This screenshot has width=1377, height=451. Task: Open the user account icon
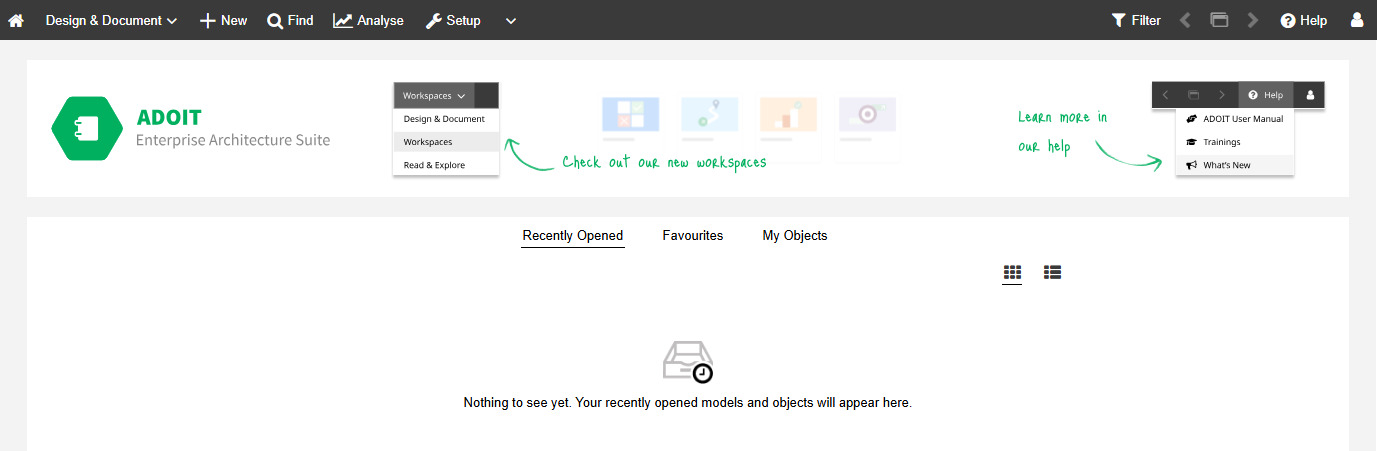1357,20
